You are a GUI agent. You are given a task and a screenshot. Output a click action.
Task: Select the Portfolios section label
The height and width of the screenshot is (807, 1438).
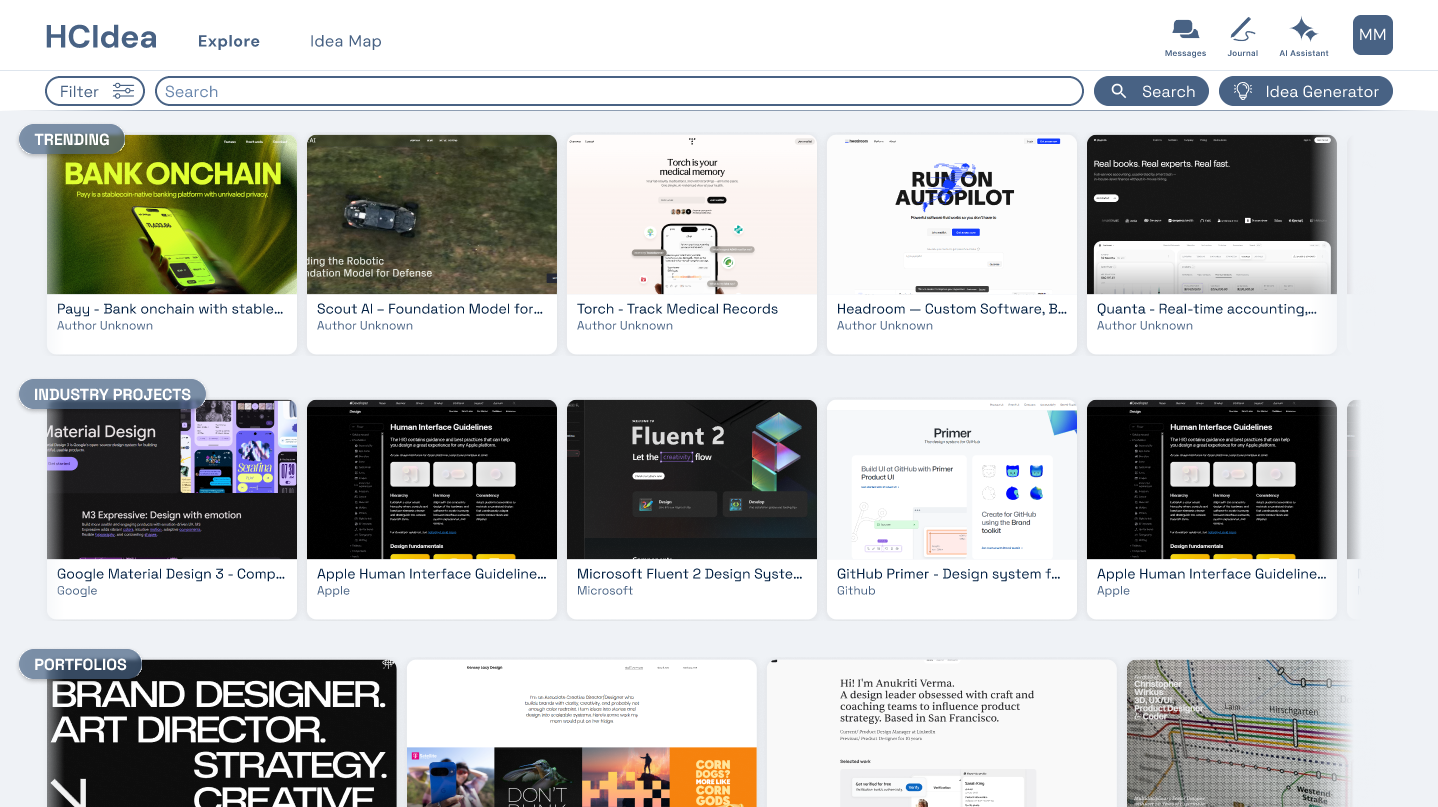81,665
